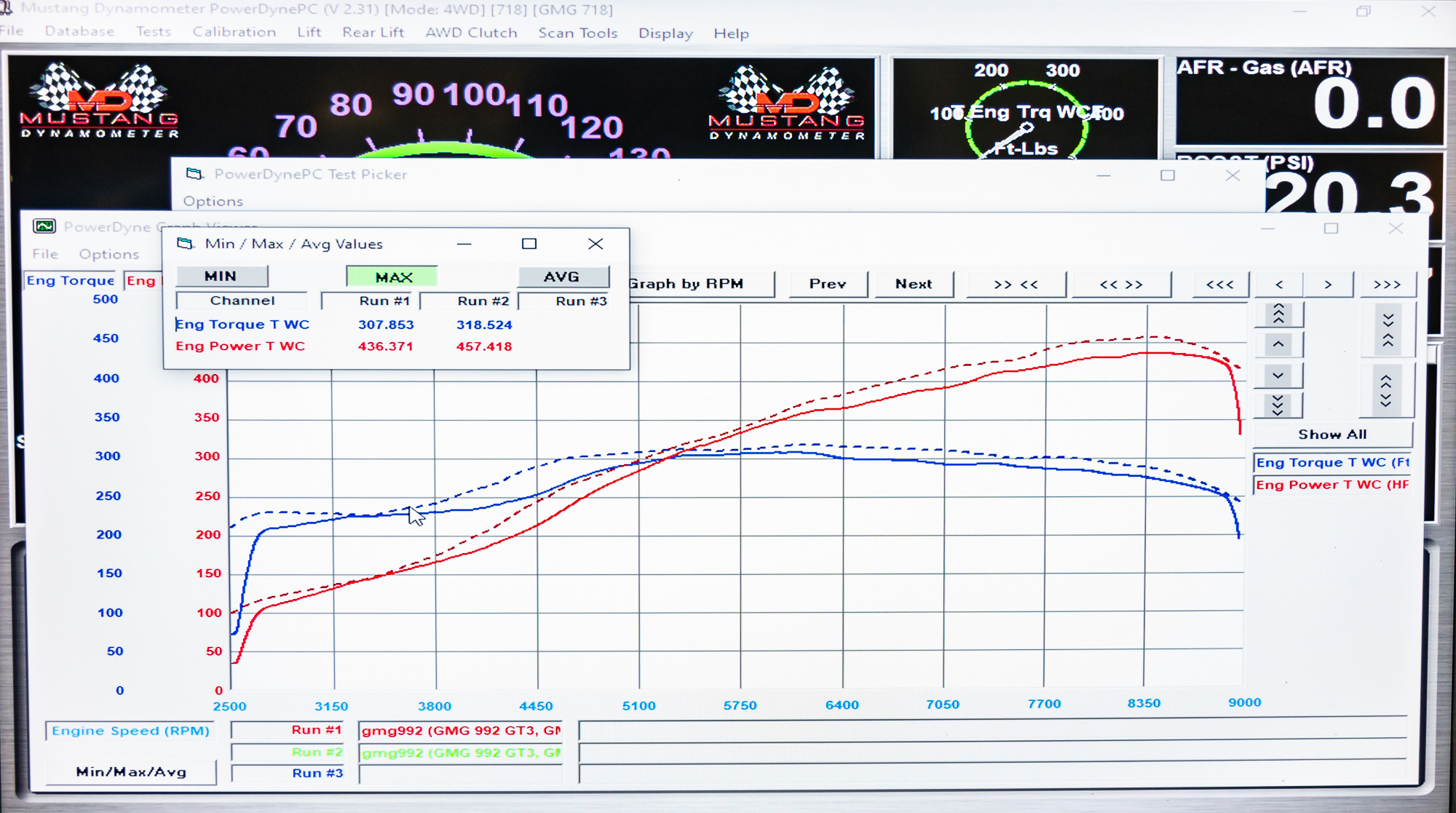Image resolution: width=1456 pixels, height=813 pixels.
Task: Select the MAX values button
Action: point(392,277)
